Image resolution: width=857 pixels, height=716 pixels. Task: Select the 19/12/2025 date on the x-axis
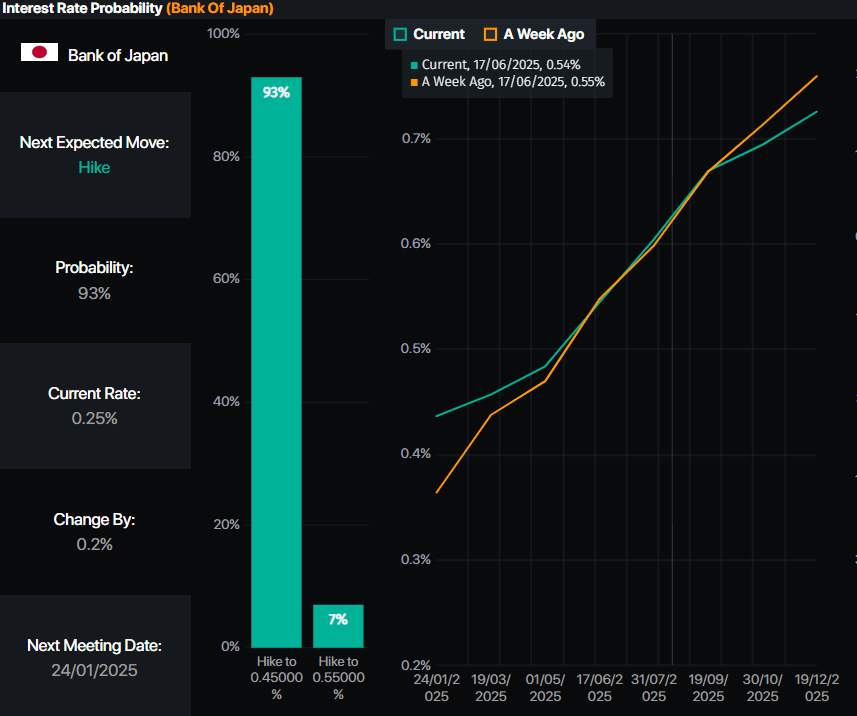817,687
